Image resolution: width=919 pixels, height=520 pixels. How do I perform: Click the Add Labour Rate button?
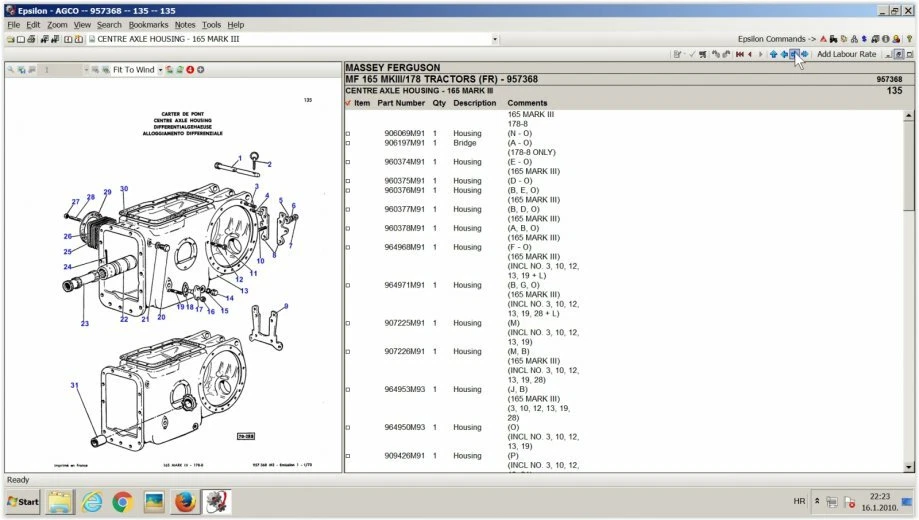coord(846,54)
